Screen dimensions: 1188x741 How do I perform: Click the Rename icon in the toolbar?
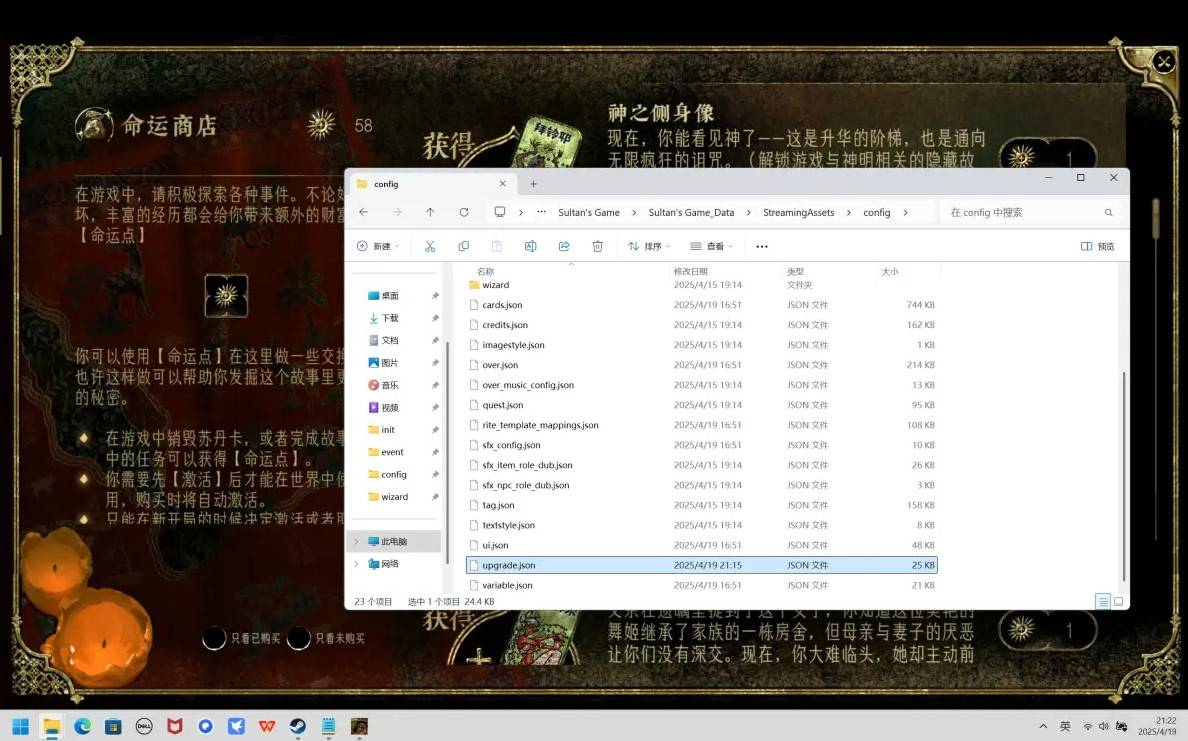pyautogui.click(x=530, y=245)
